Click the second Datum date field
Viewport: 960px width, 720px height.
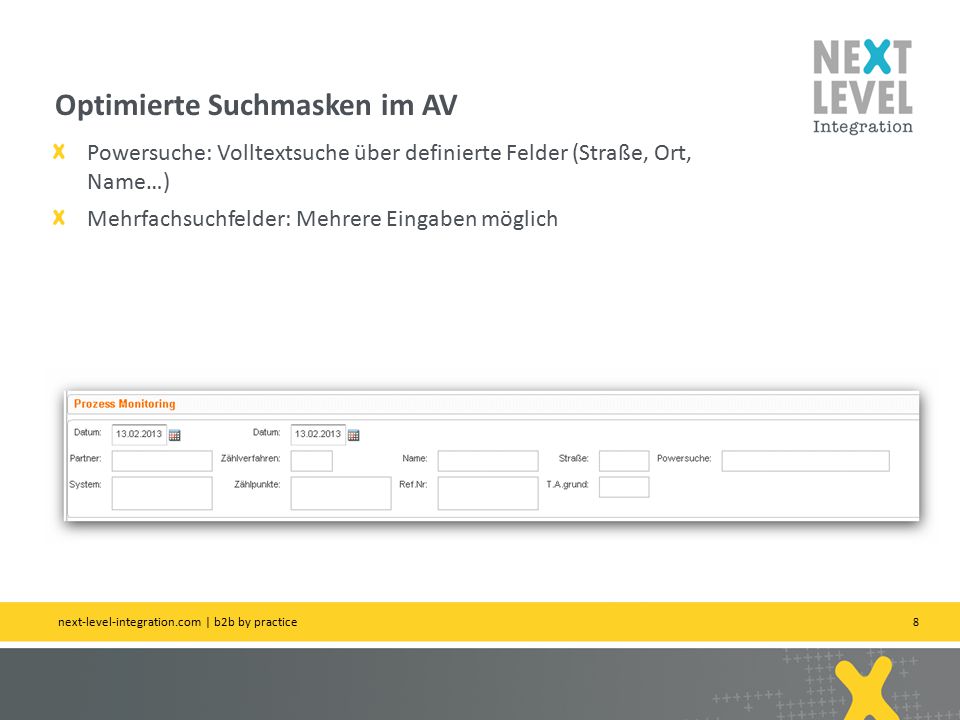(x=318, y=434)
